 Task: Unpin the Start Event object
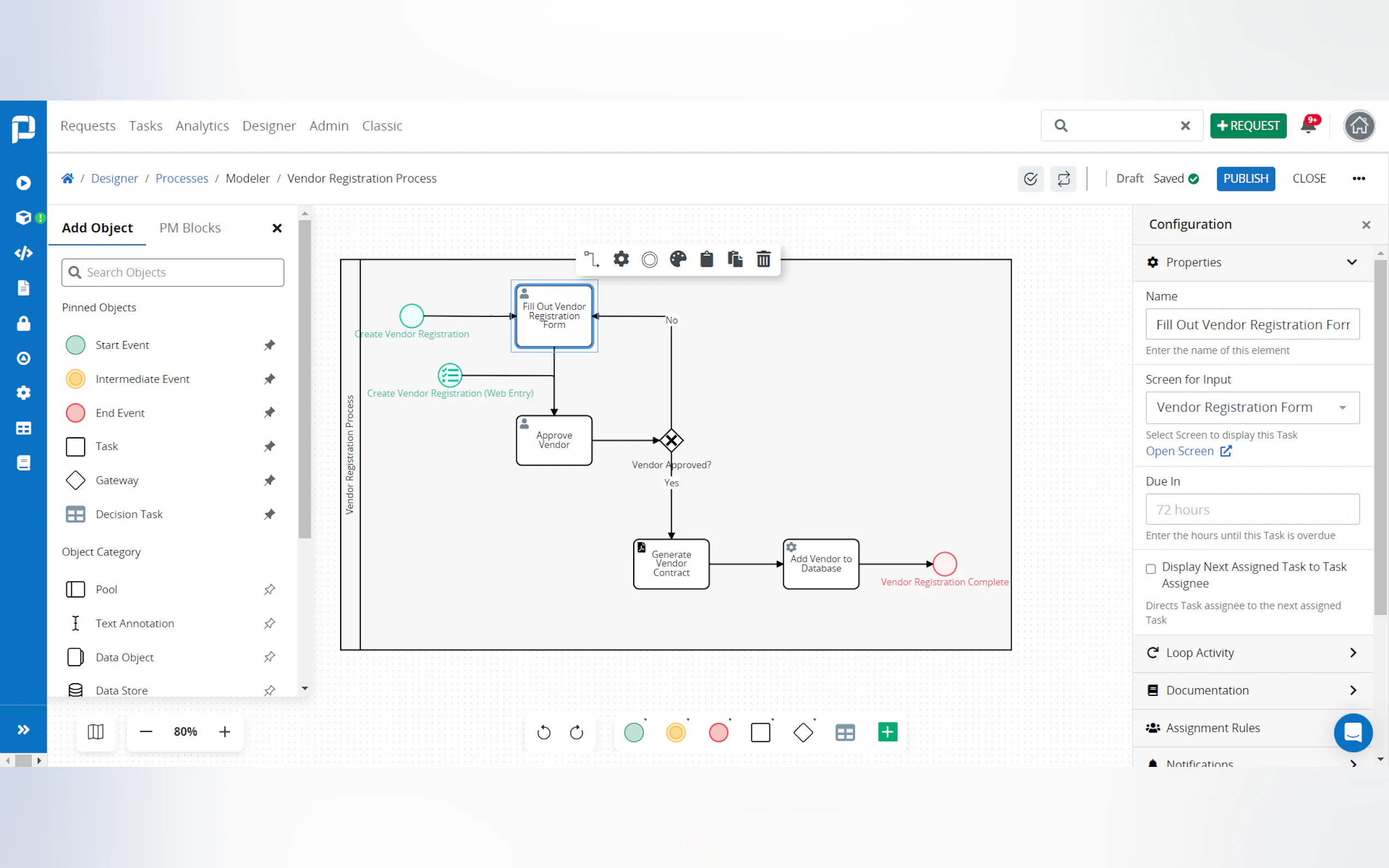click(x=269, y=345)
